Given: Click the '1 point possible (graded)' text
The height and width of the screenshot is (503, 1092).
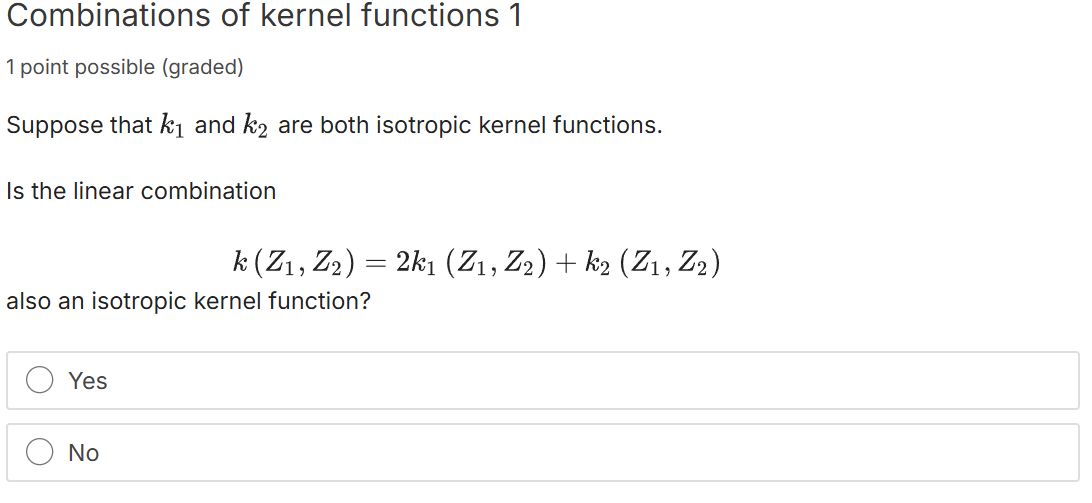Looking at the screenshot, I should (125, 68).
